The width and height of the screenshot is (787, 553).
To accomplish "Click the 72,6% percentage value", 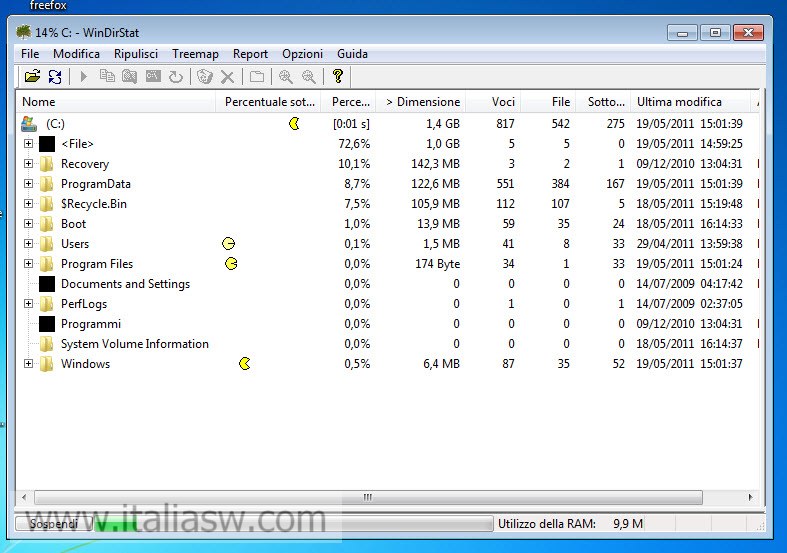I will pyautogui.click(x=354, y=144).
